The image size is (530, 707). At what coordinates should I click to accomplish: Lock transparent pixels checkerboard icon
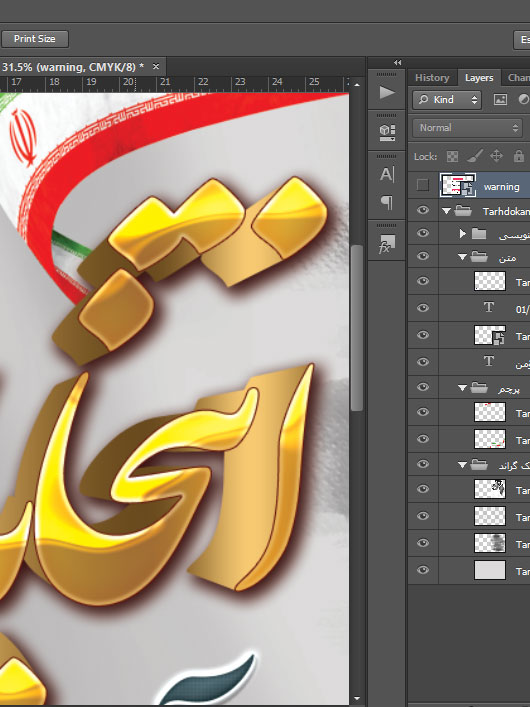(452, 156)
